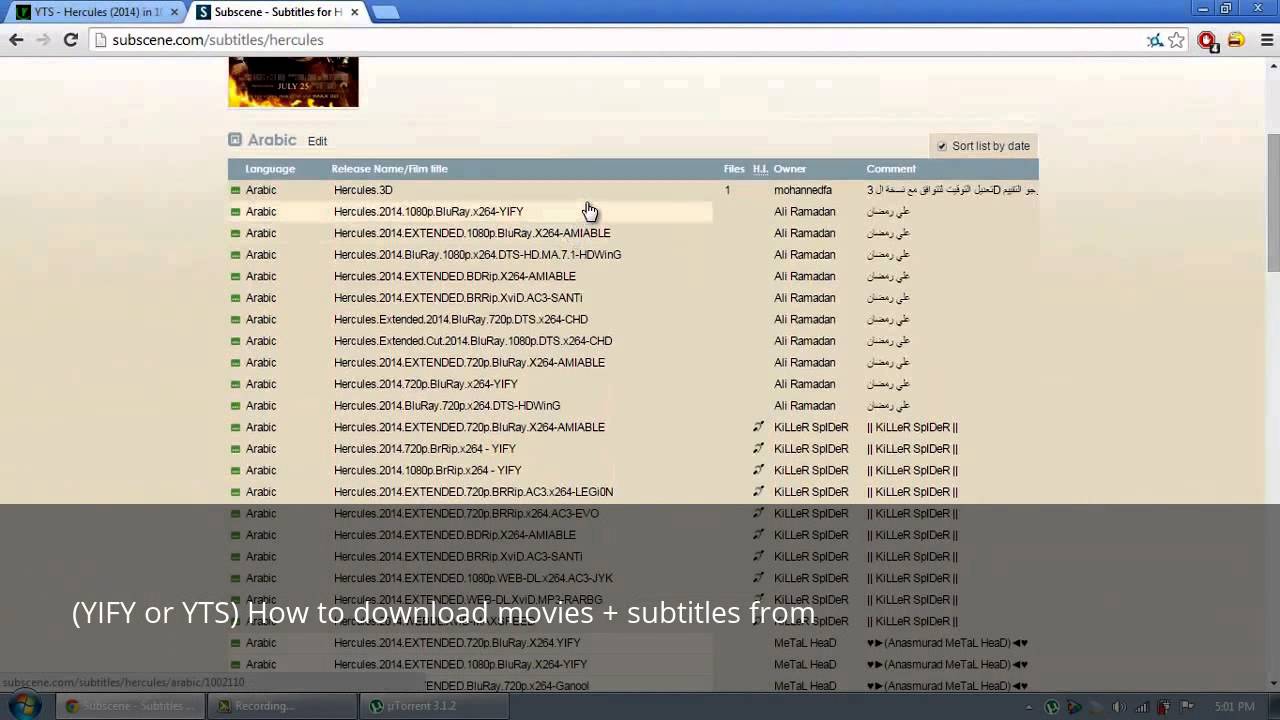Open Hercules.2014.EXTENDED.720p.BRRip.x264.AC3-EVO link

466,513
